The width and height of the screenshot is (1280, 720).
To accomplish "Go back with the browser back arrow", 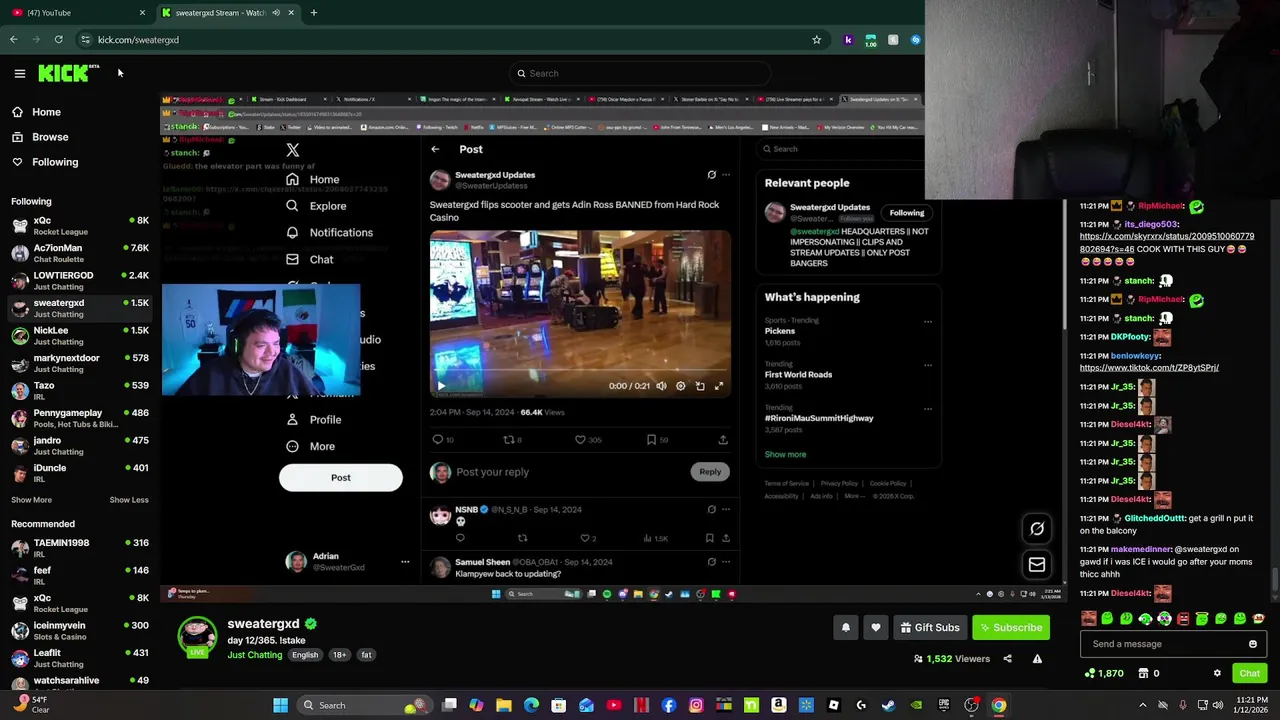I will click(x=13, y=40).
